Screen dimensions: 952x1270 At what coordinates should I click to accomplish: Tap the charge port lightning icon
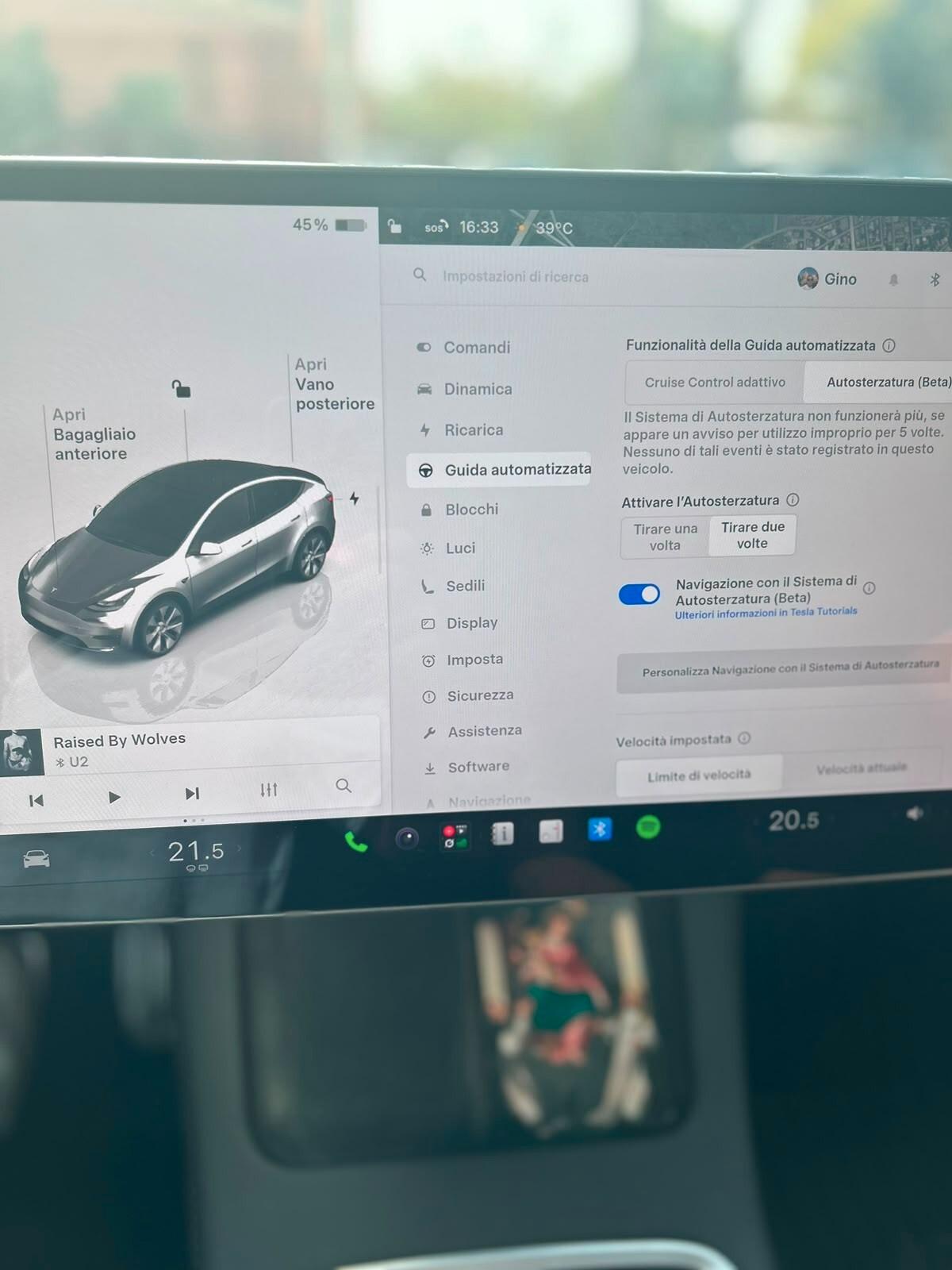point(354,498)
